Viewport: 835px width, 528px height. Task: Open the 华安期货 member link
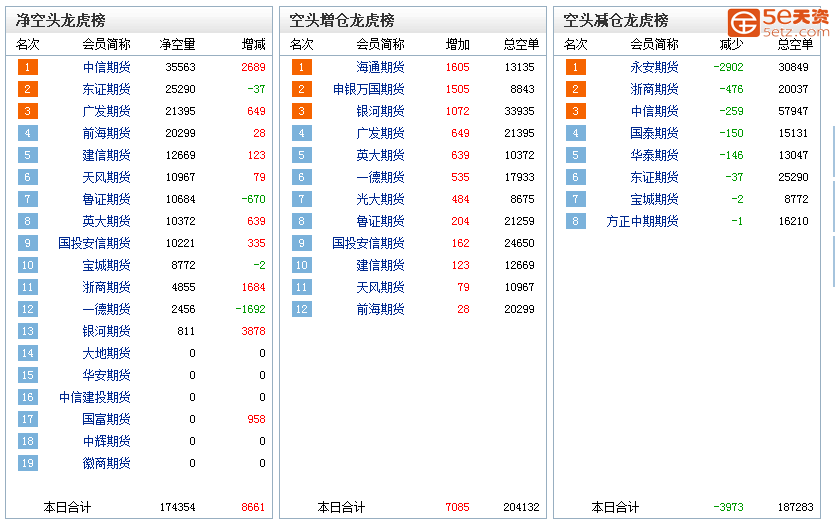click(107, 375)
